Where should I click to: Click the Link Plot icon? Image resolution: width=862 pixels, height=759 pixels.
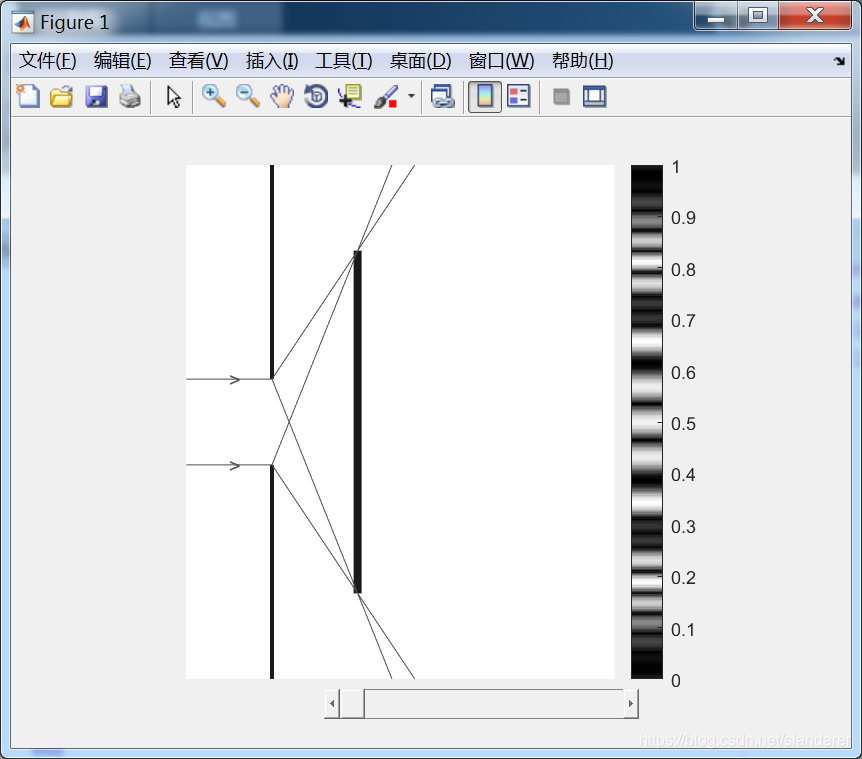coord(443,97)
